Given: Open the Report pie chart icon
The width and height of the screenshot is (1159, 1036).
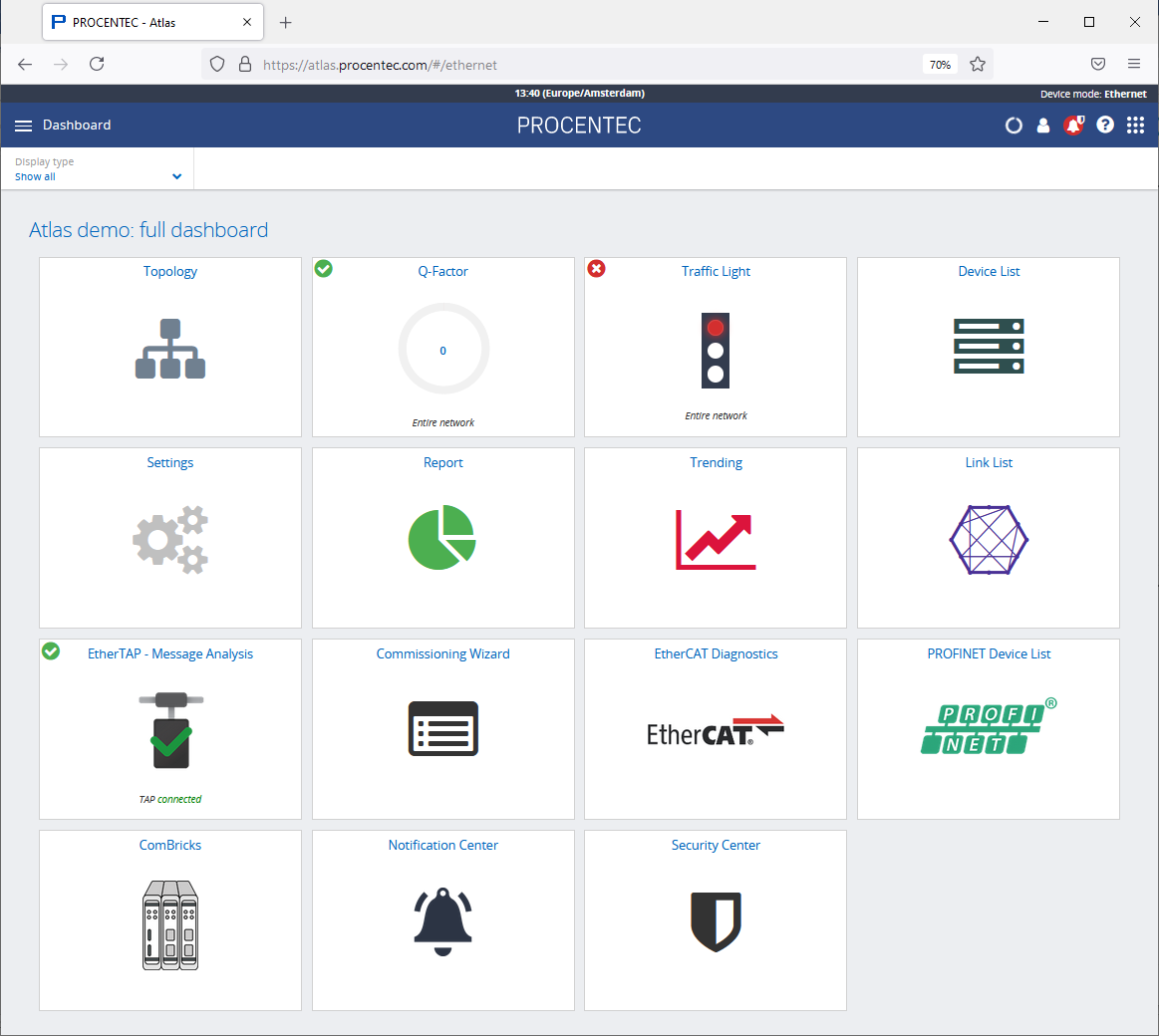Looking at the screenshot, I should [x=442, y=537].
